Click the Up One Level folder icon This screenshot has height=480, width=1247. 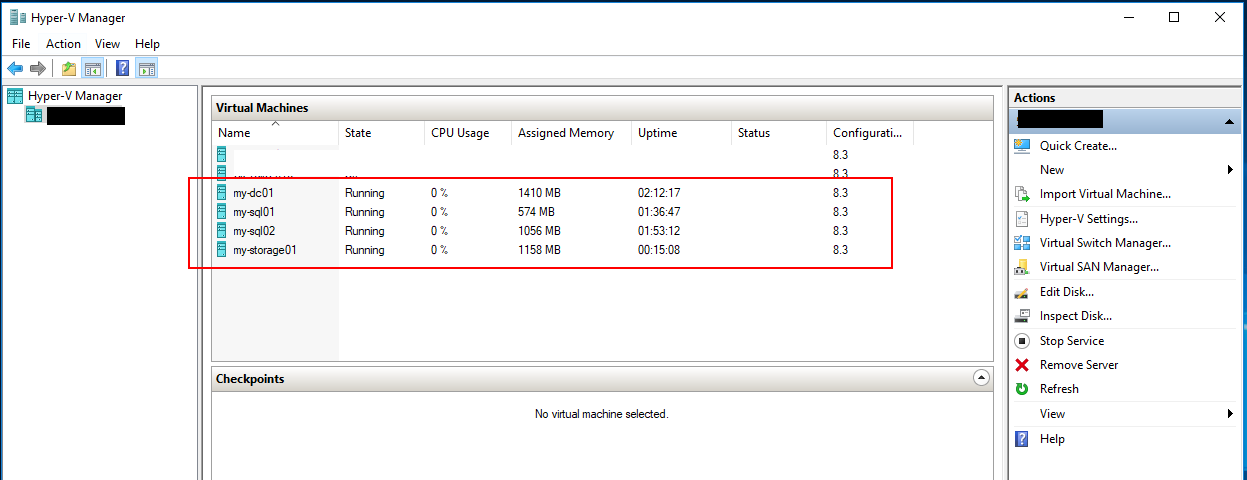[x=68, y=68]
